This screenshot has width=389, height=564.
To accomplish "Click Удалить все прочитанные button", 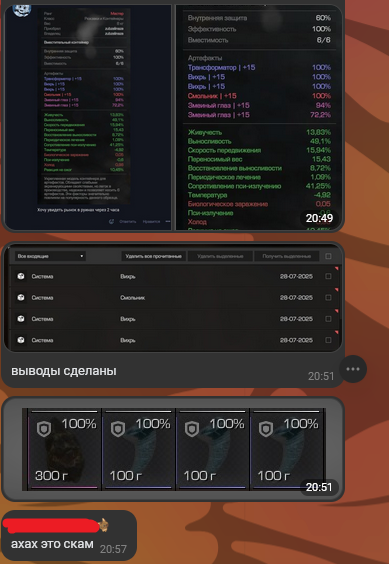I will pos(154,256).
